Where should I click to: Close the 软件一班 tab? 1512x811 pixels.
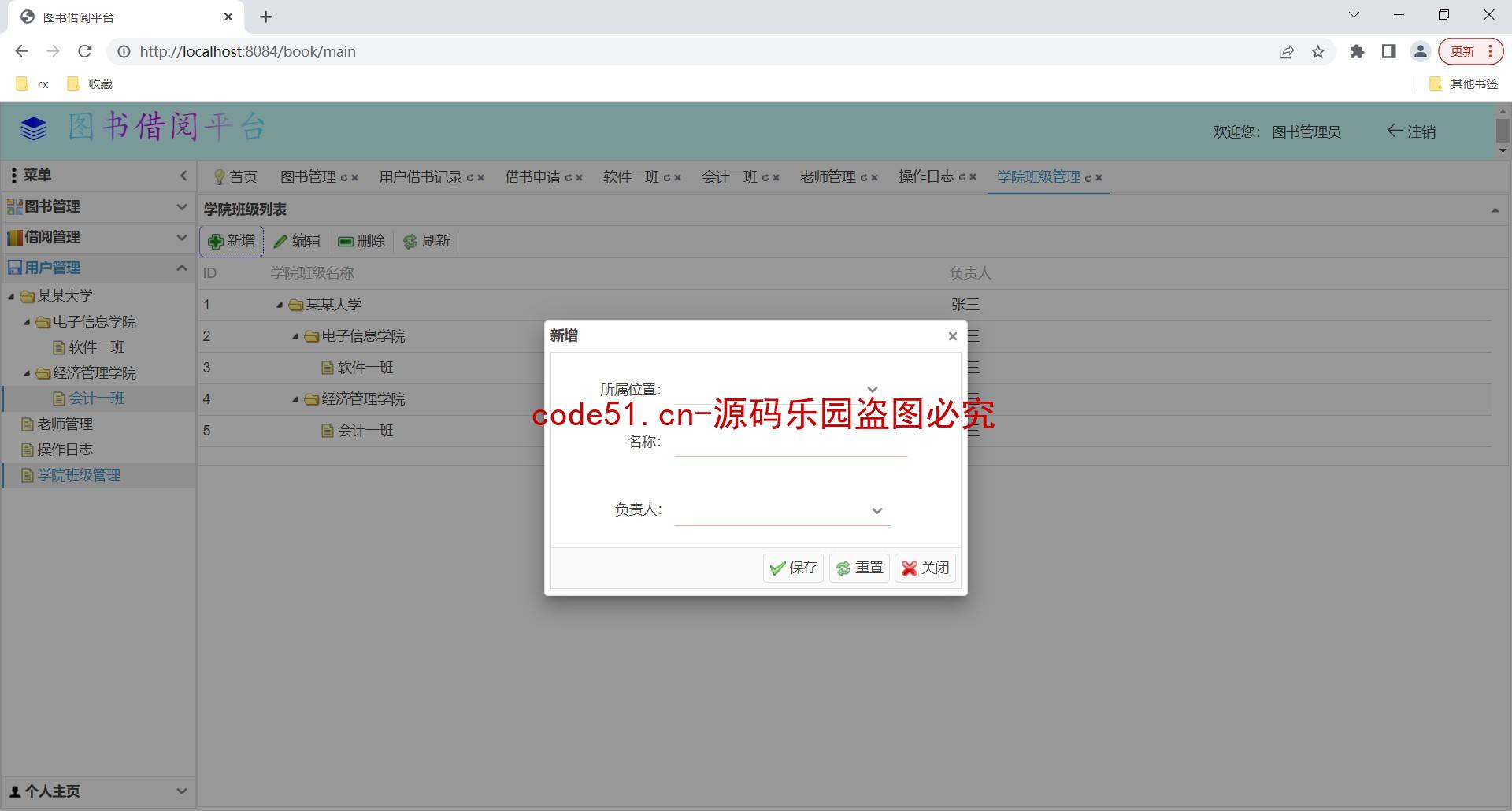677,178
